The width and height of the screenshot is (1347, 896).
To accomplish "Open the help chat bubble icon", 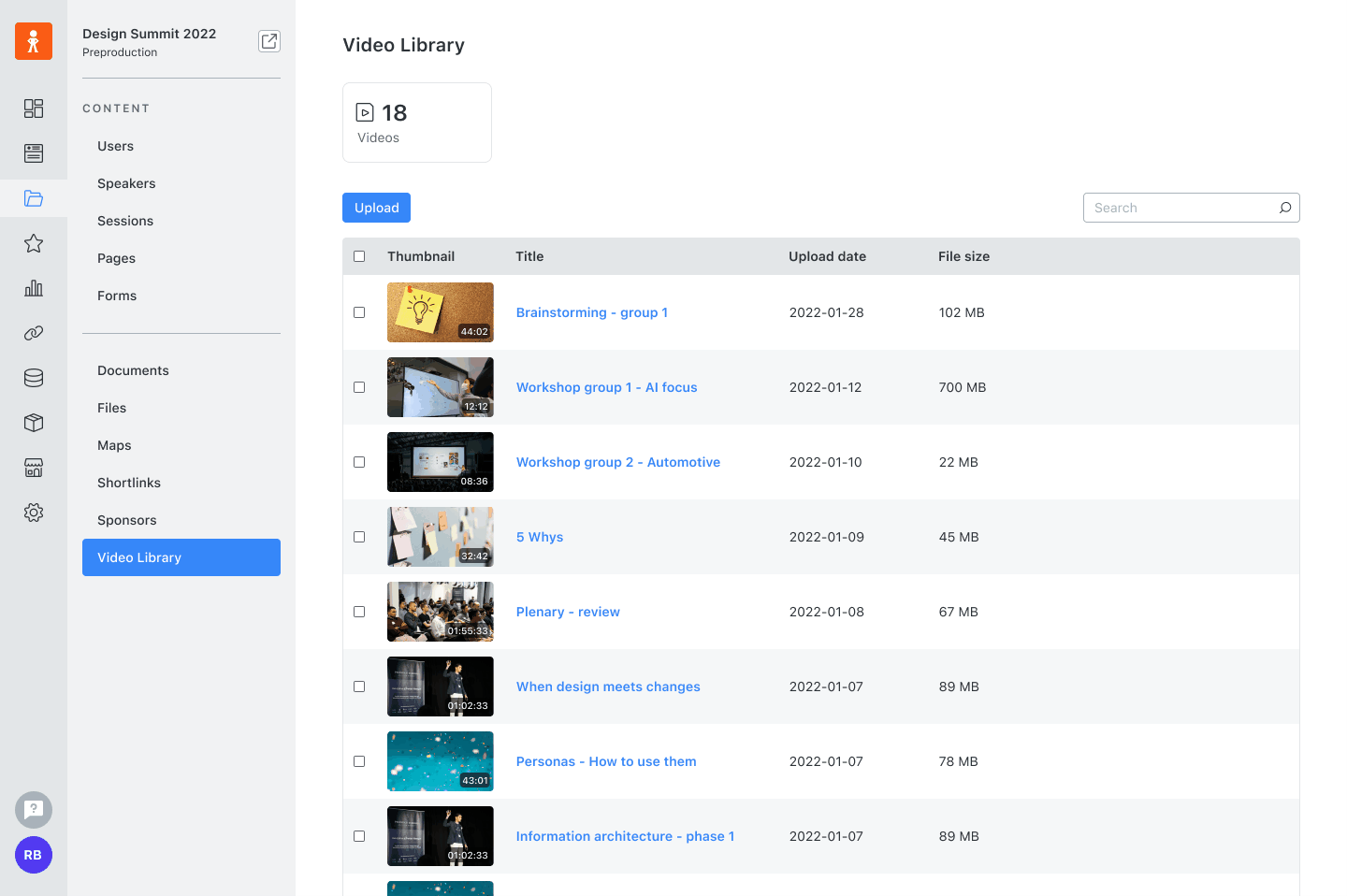I will [x=34, y=810].
